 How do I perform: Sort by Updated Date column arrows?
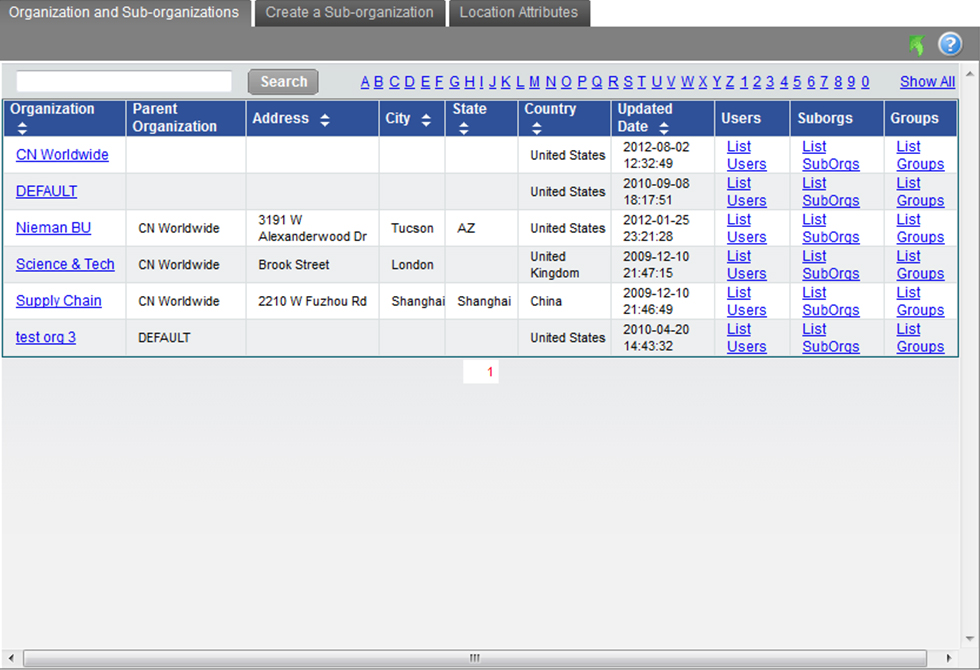pos(661,128)
